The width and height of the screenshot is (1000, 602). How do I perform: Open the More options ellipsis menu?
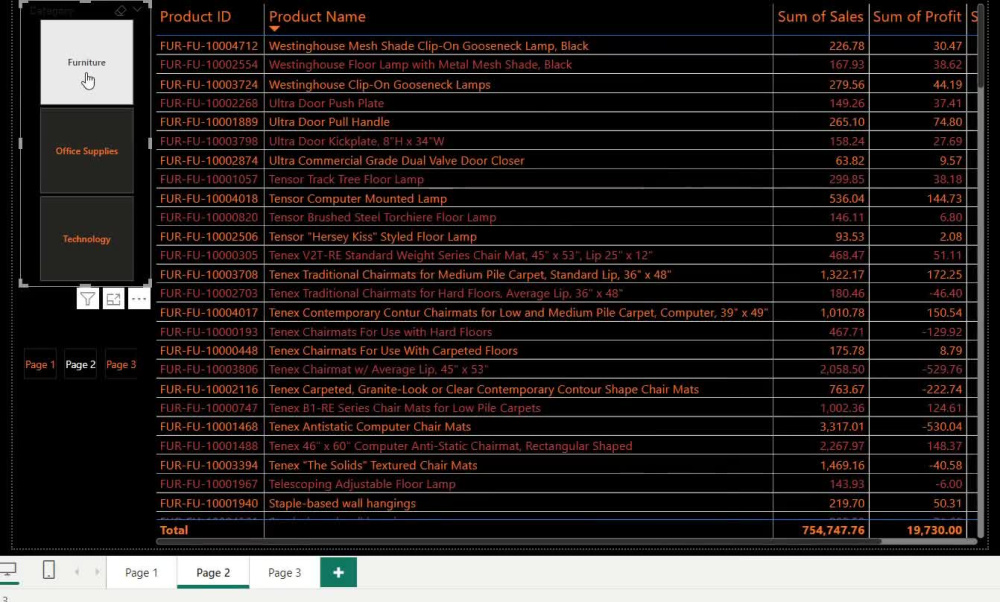(x=139, y=298)
